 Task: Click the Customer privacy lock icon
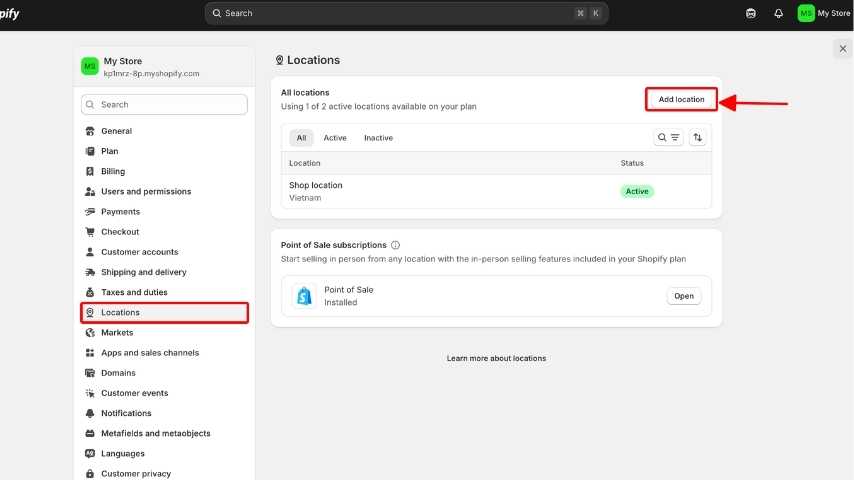[x=90, y=473]
